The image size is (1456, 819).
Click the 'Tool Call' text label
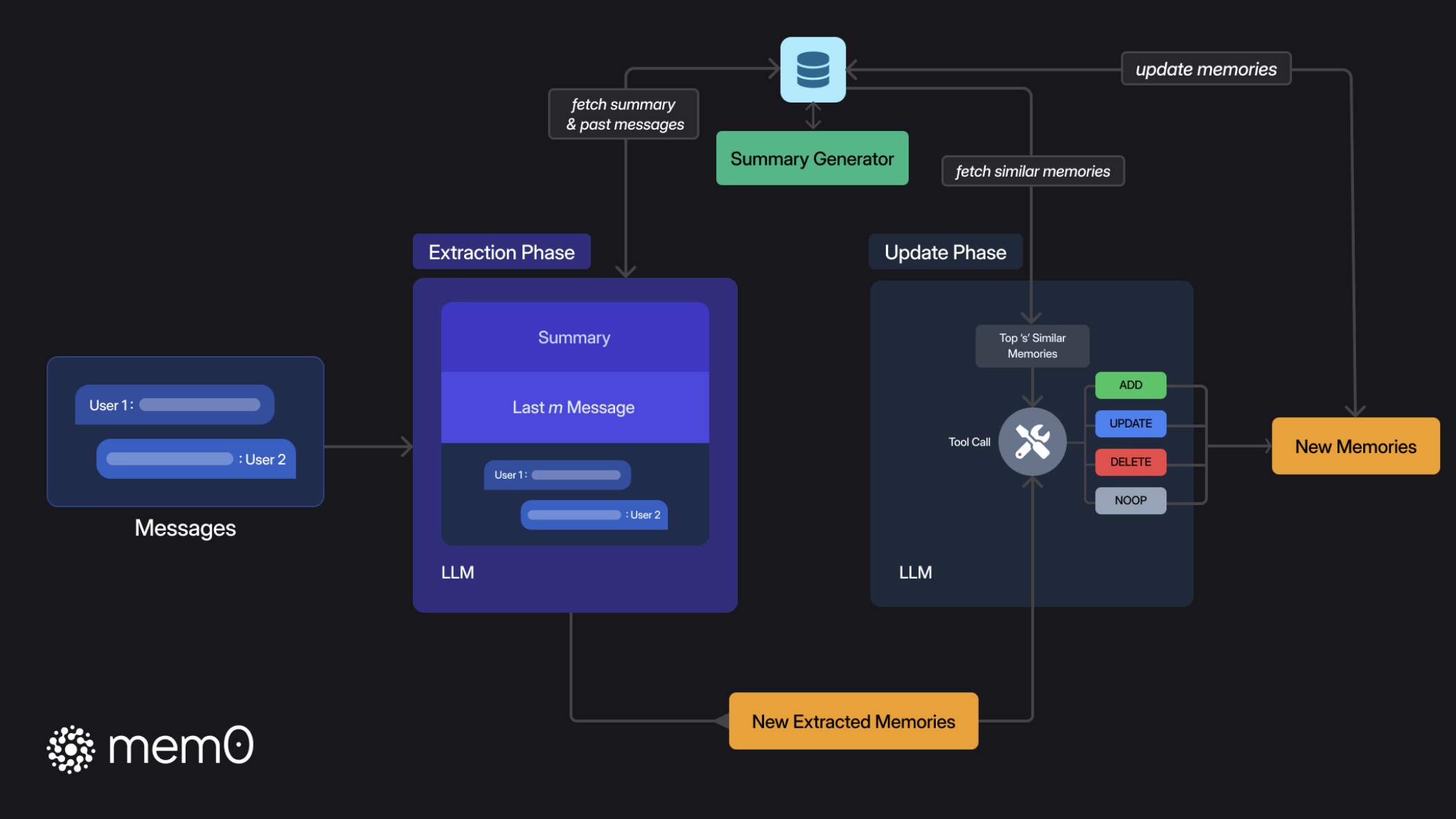969,442
